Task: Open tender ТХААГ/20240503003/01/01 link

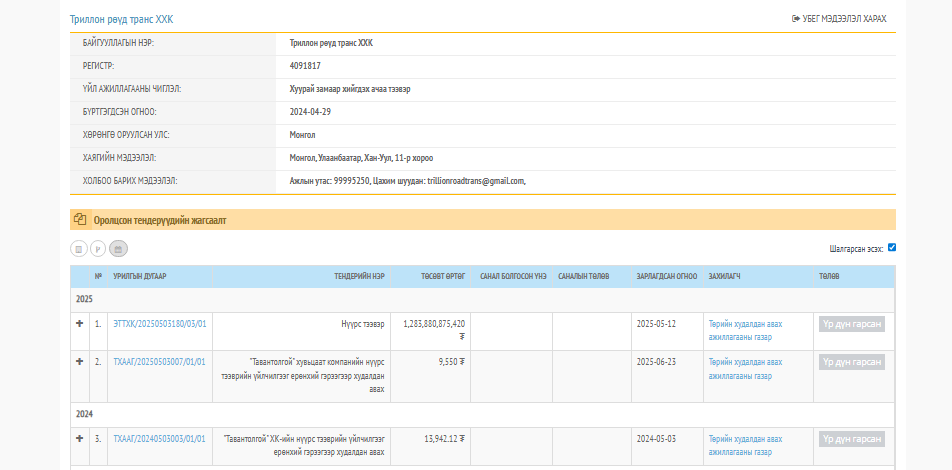Action: tap(160, 439)
